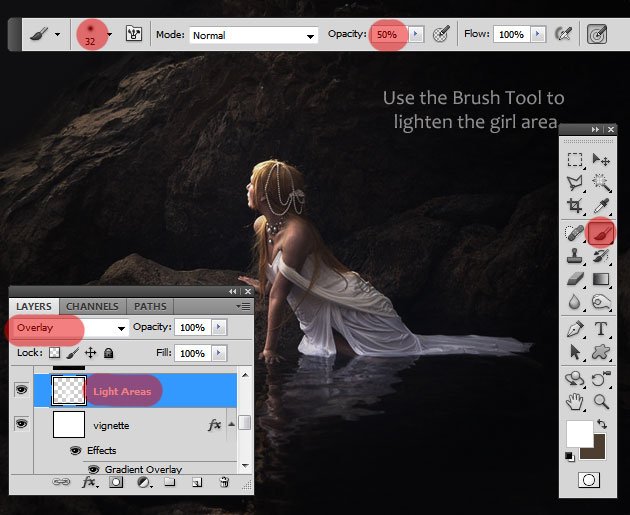Hide the Light Areas layer
Viewport: 630px width, 515px height.
point(21,389)
